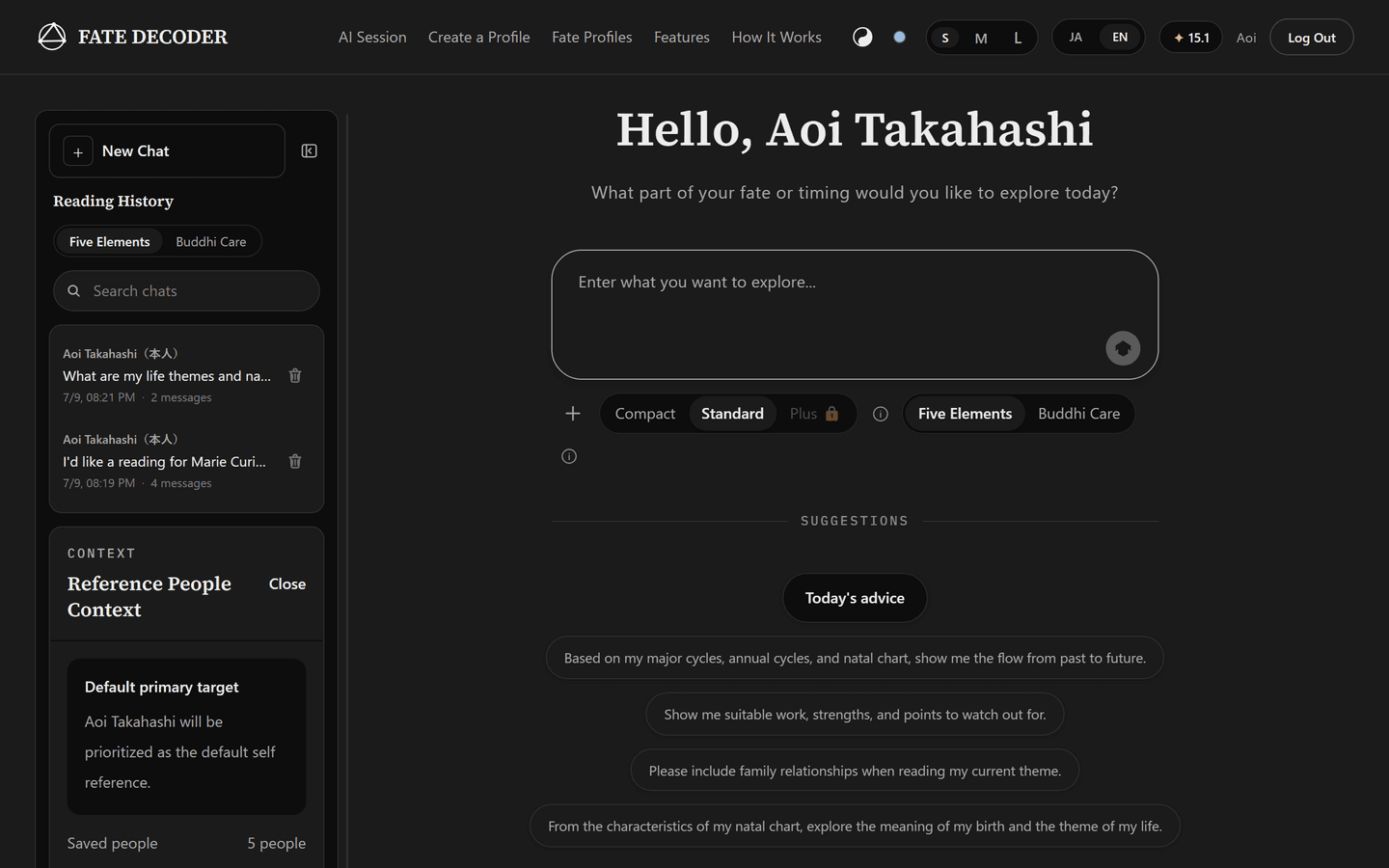Switch history to Five Elements tab
Viewport: 1389px width, 868px height.
tap(109, 241)
